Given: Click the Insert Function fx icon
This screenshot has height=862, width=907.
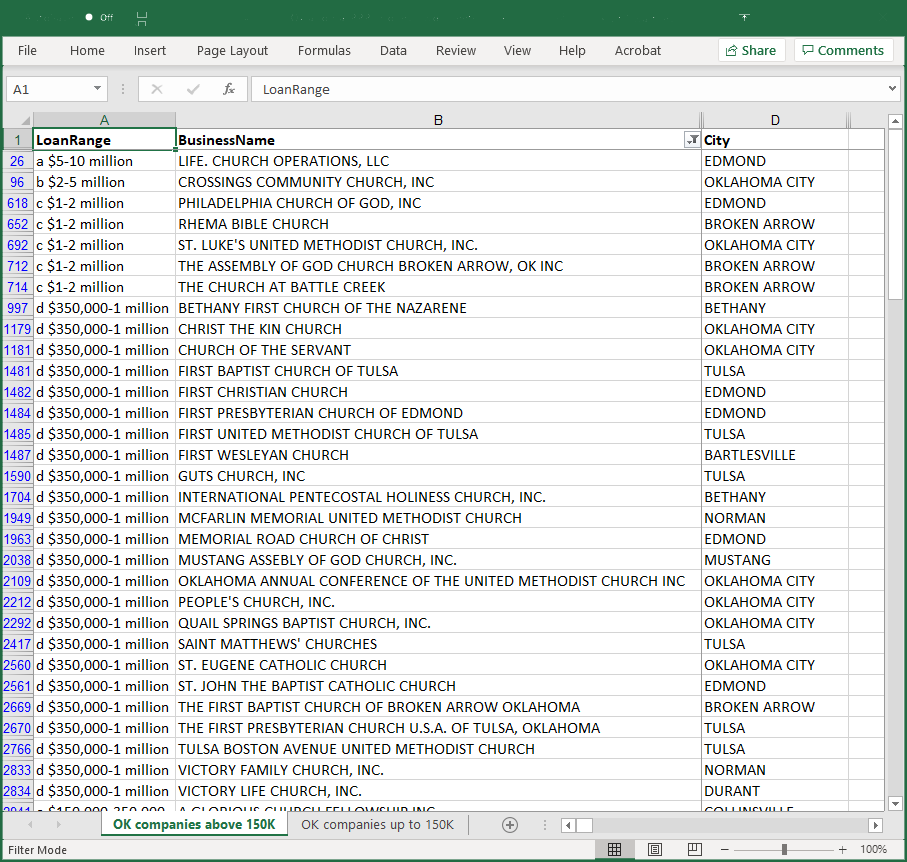Looking at the screenshot, I should [x=229, y=89].
